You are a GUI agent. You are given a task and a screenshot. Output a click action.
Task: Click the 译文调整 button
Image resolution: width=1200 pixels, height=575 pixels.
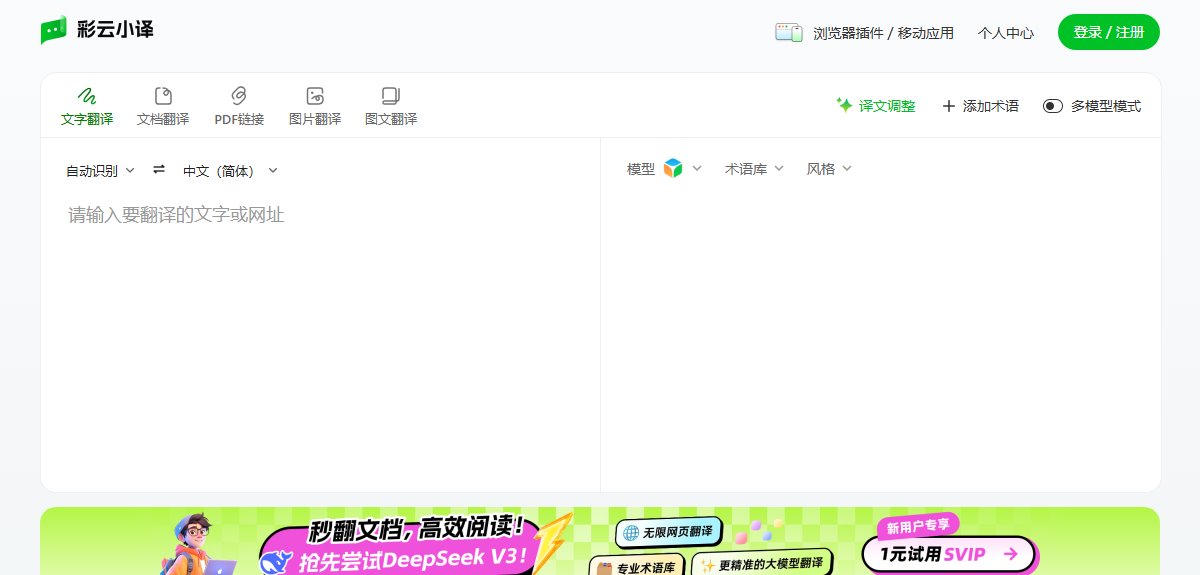click(x=875, y=106)
